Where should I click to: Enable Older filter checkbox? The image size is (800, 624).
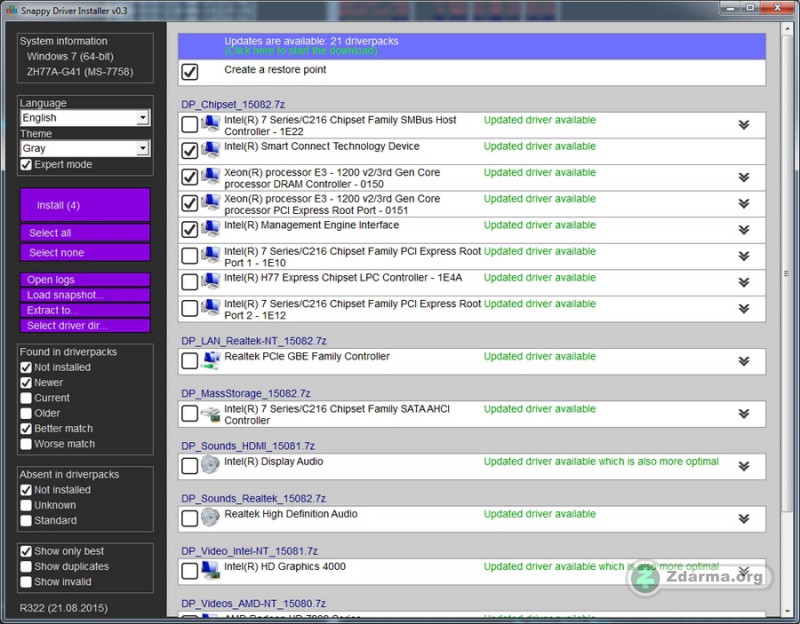(x=26, y=413)
